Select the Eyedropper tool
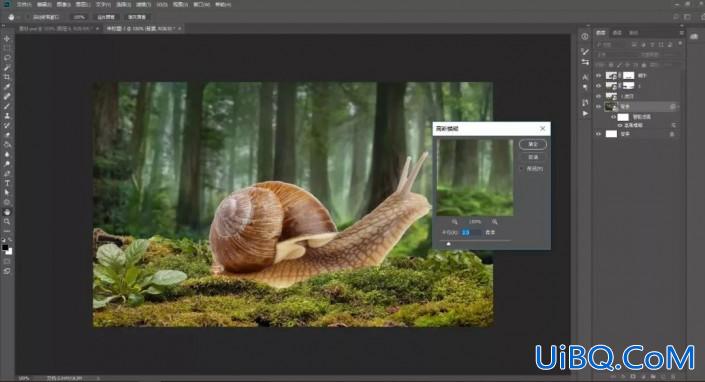 coord(7,87)
